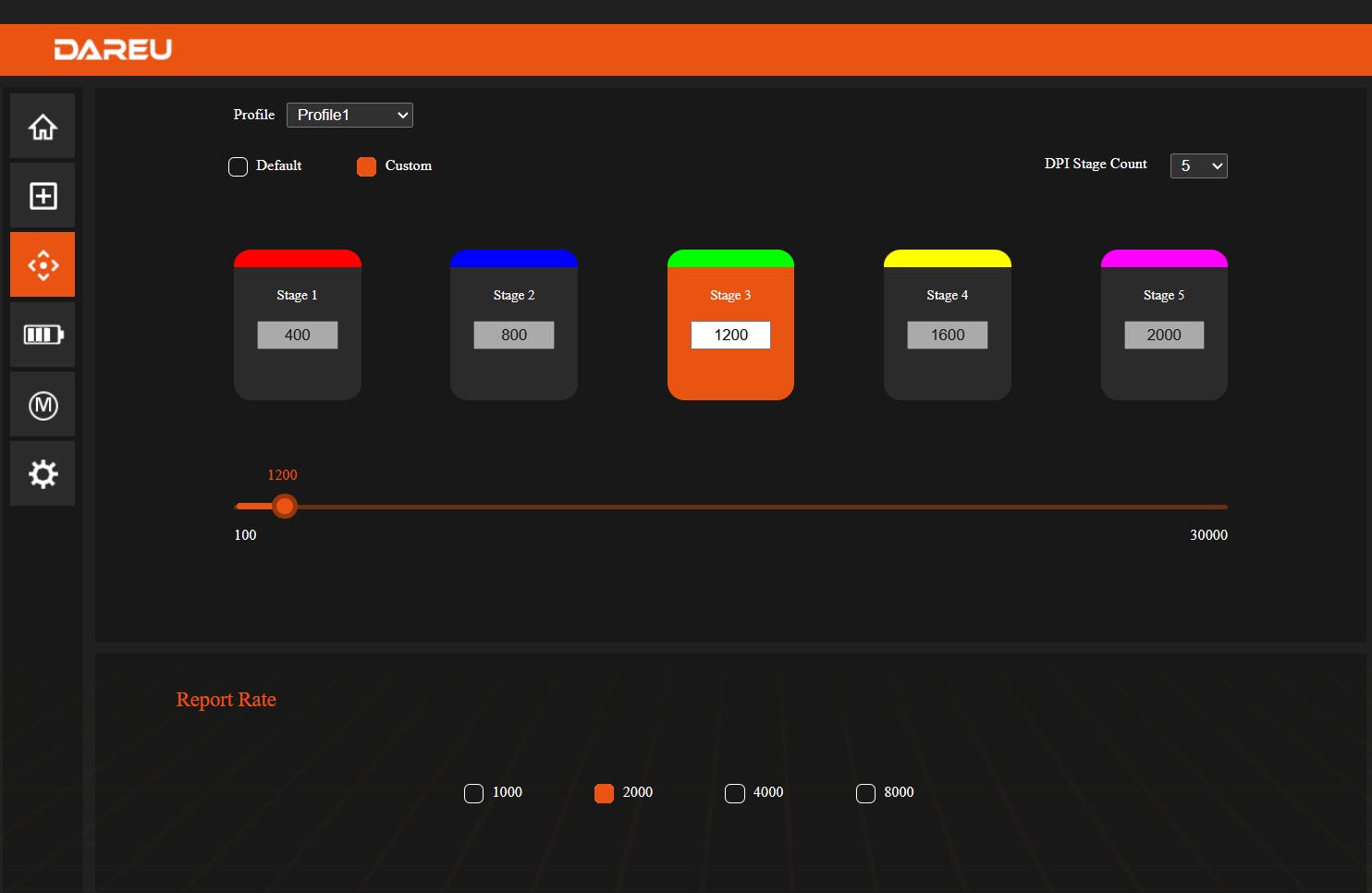Toggle the Custom DPI checkbox
Image resolution: width=1372 pixels, height=893 pixels.
(366, 166)
